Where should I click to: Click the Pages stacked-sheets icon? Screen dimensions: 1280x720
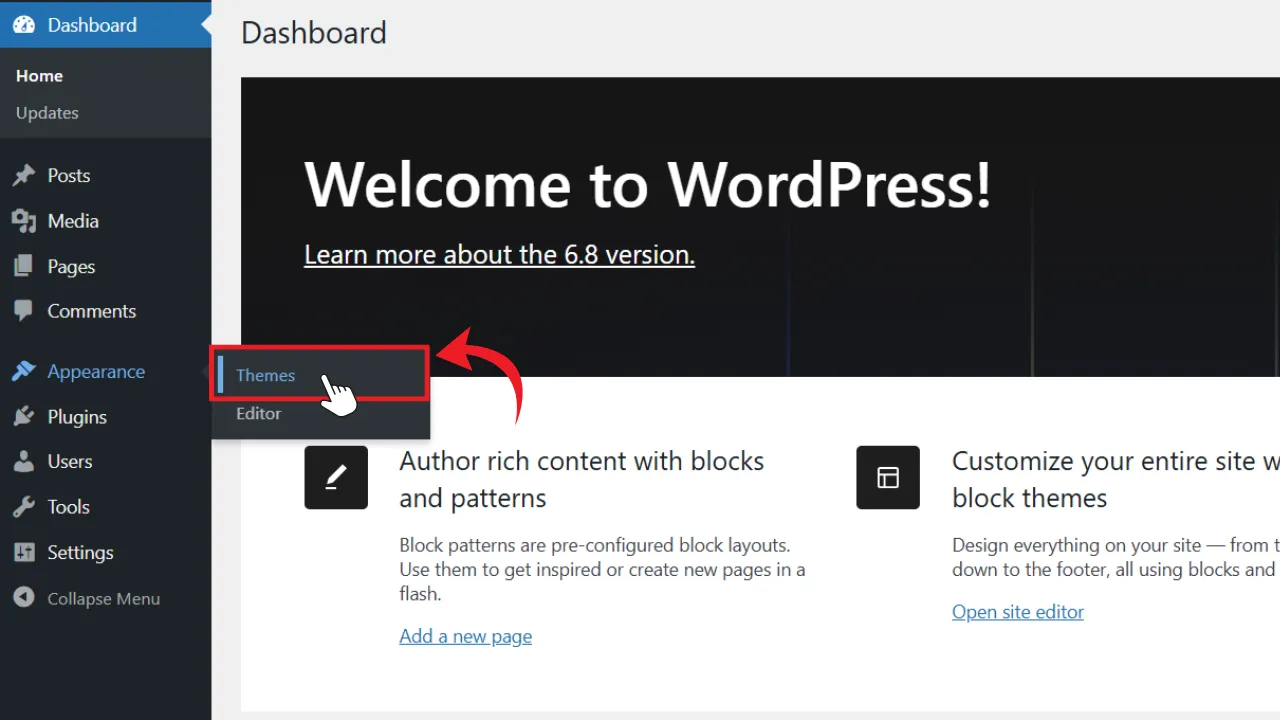[23, 267]
